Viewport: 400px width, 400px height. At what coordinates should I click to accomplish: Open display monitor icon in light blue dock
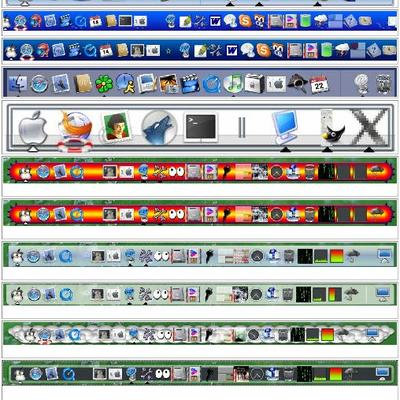pos(384,256)
